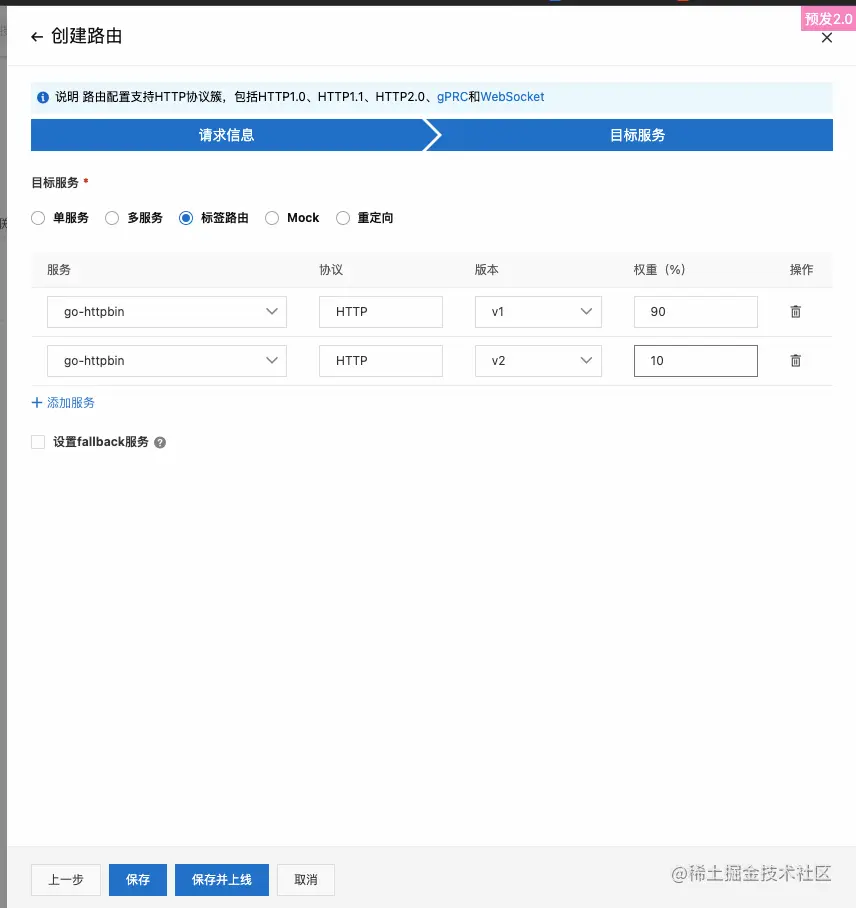The image size is (856, 908).
Task: Click the 添加服务 link text
Action: (x=71, y=402)
